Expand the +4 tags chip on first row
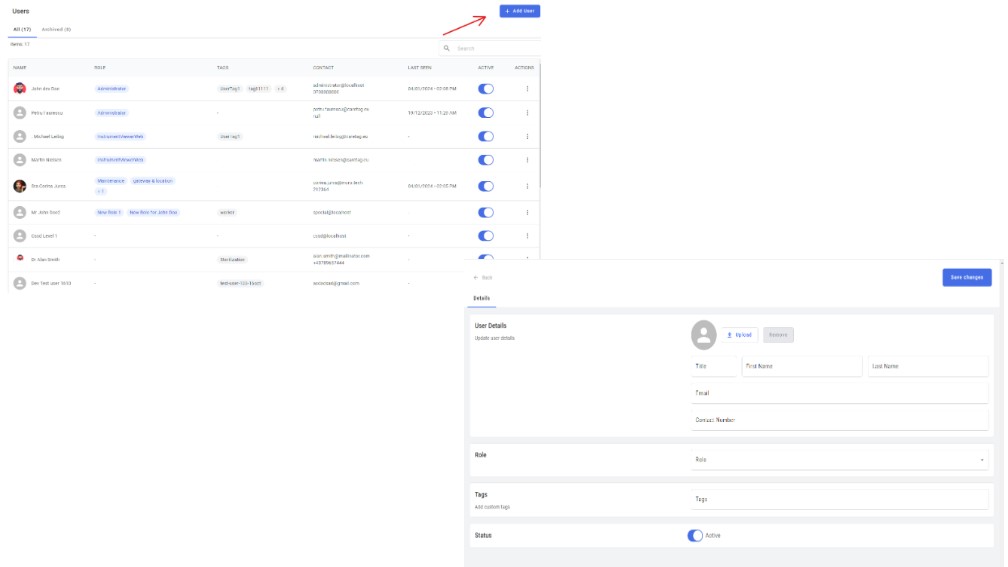This screenshot has width=1008, height=567. pyautogui.click(x=280, y=89)
